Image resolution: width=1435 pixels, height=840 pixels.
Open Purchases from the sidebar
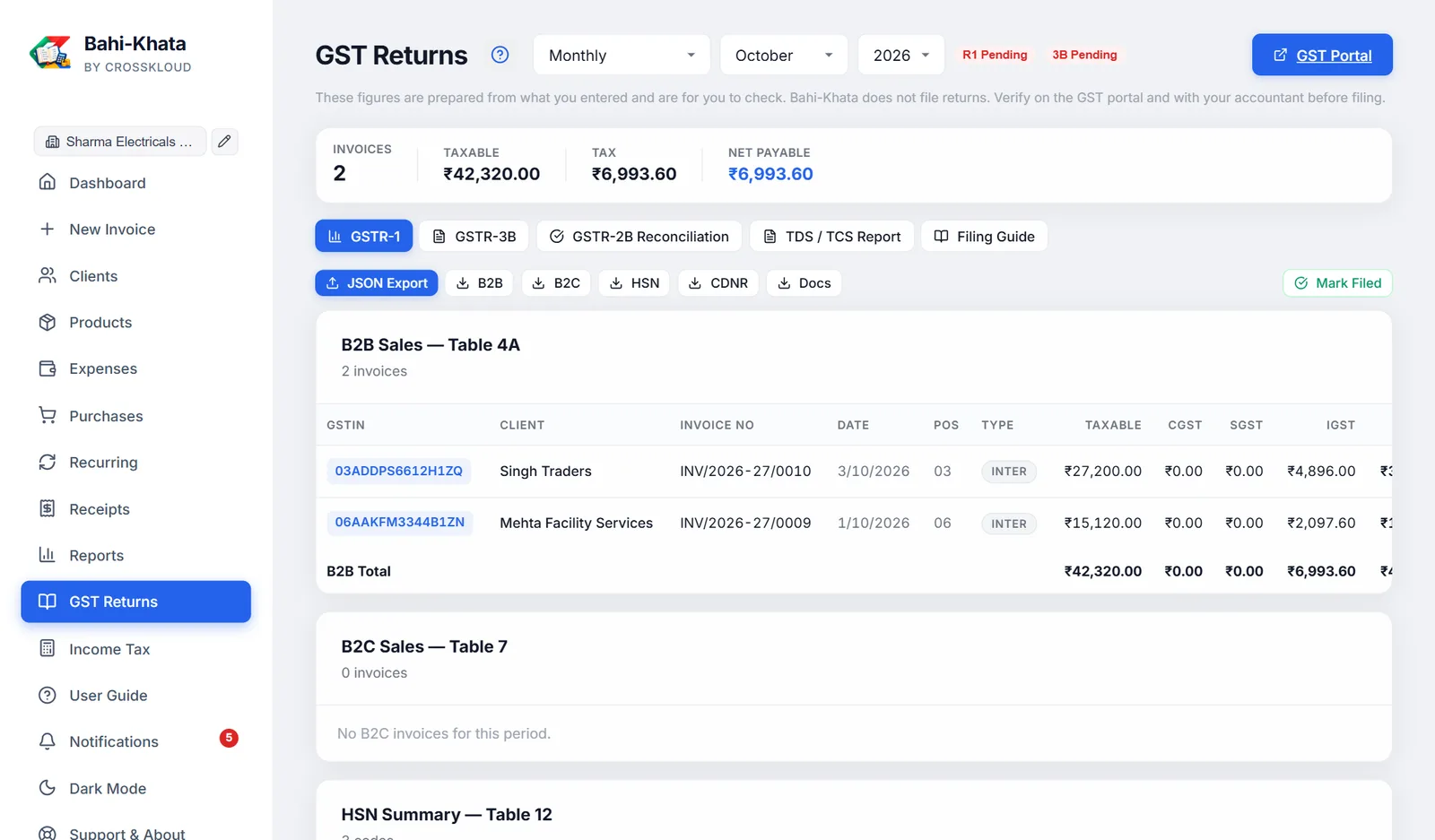(x=135, y=416)
